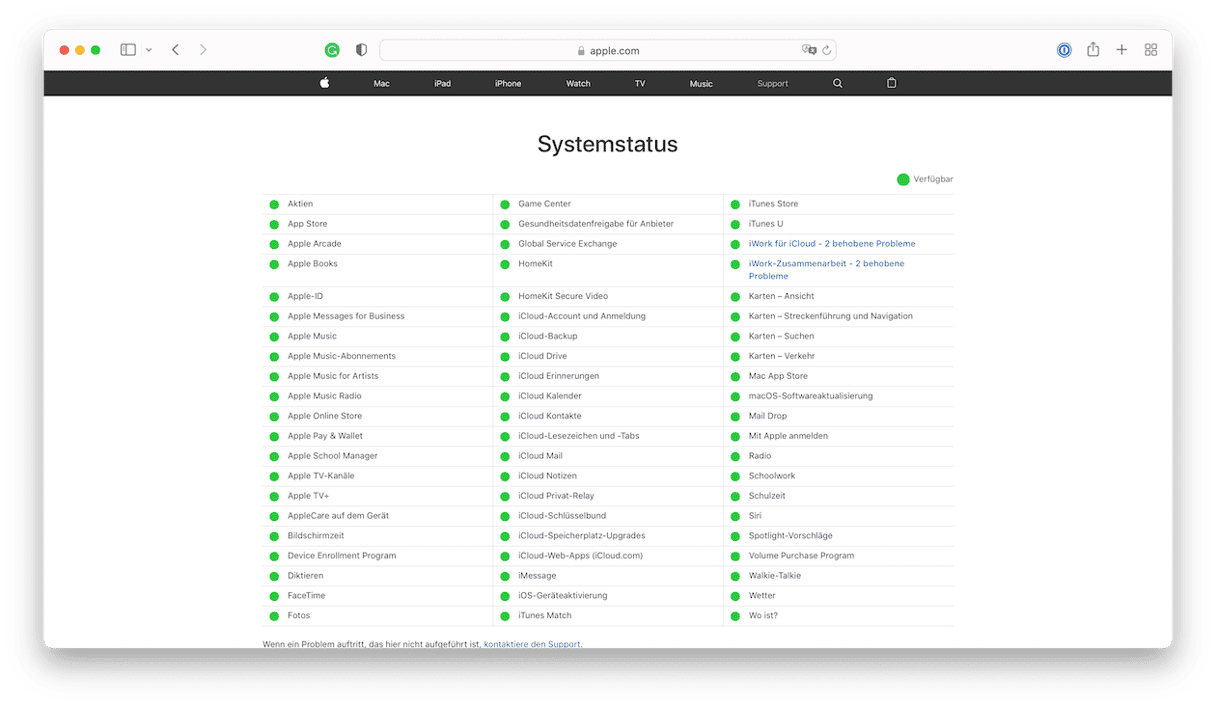The width and height of the screenshot is (1216, 706).
Task: Open the privacy report shield
Action: coord(361,50)
